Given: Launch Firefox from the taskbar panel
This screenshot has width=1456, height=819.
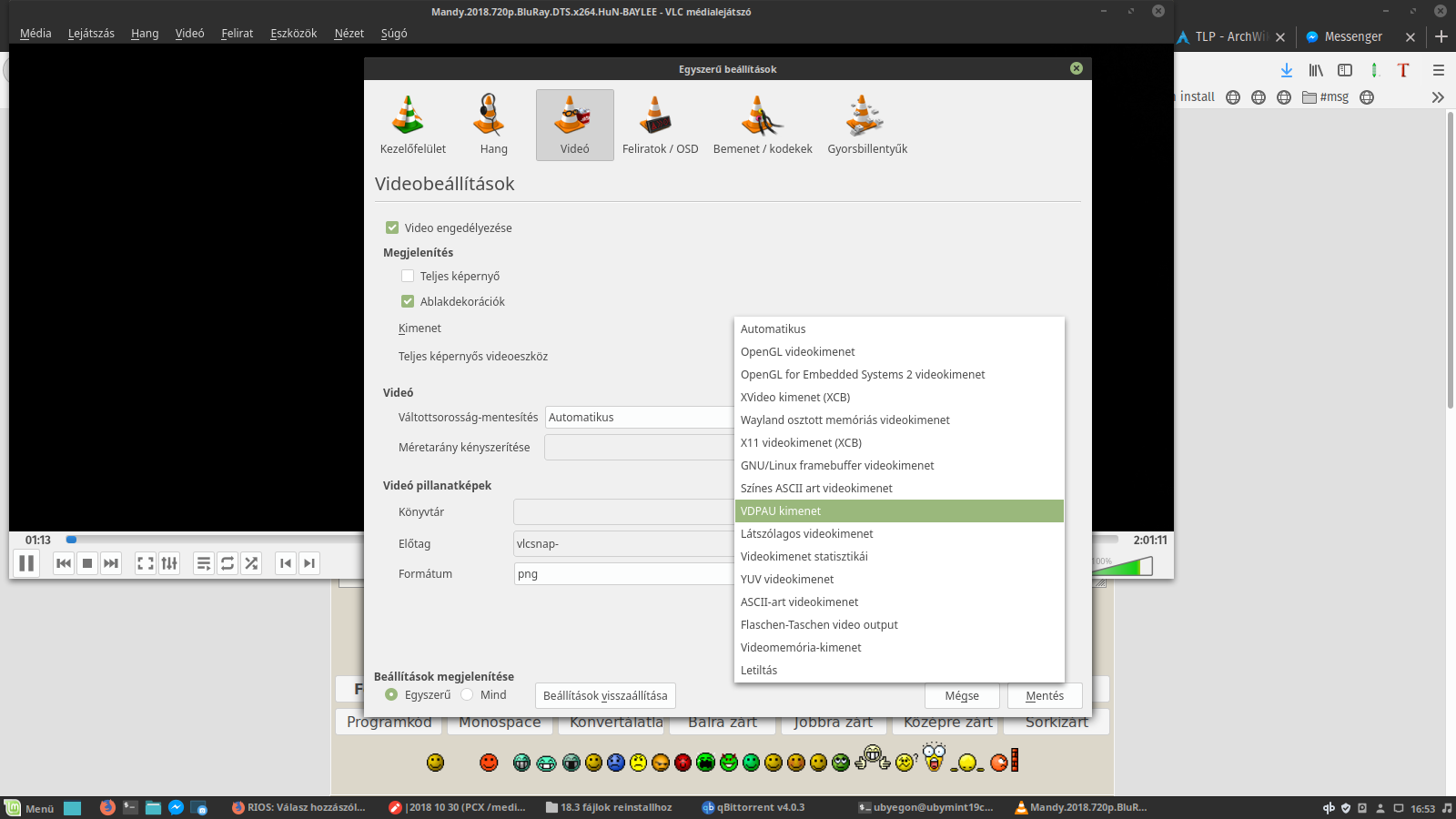Looking at the screenshot, I should coord(107,807).
